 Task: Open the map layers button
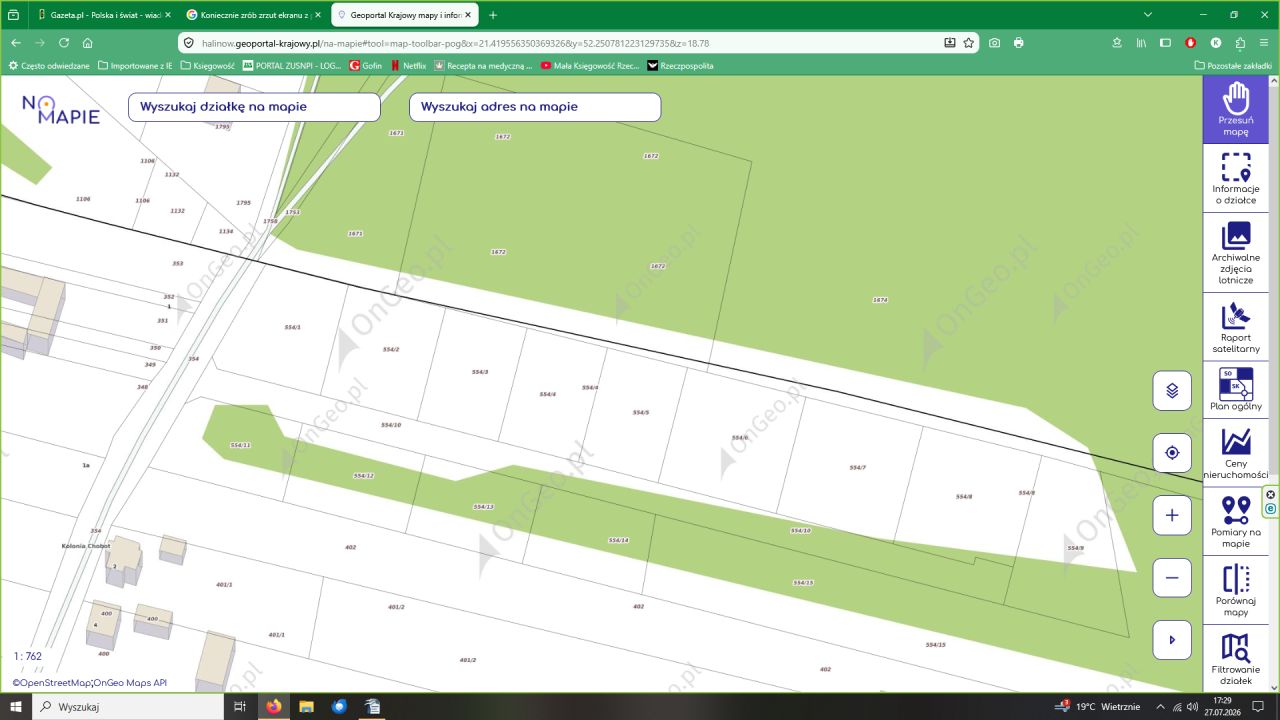(x=1172, y=390)
